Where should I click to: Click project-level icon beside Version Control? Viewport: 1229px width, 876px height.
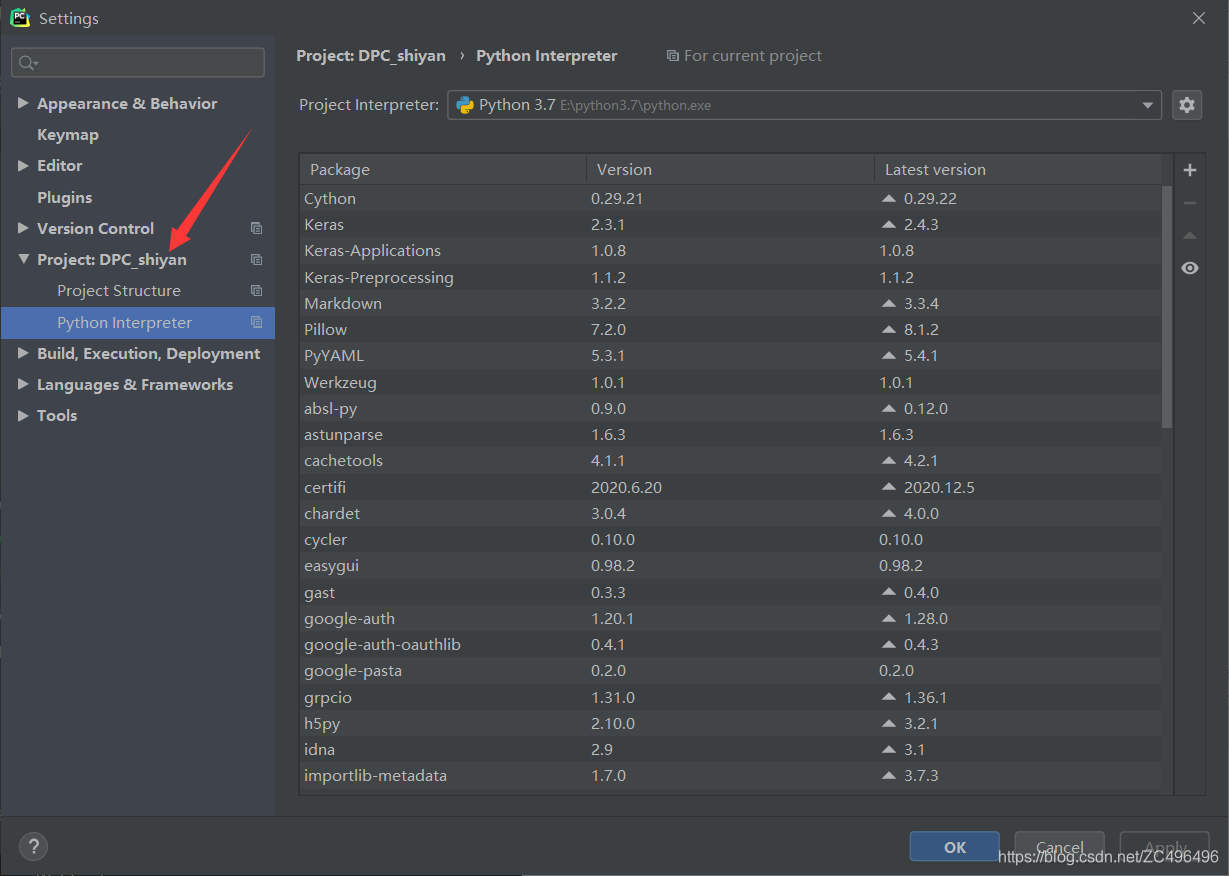click(x=256, y=228)
